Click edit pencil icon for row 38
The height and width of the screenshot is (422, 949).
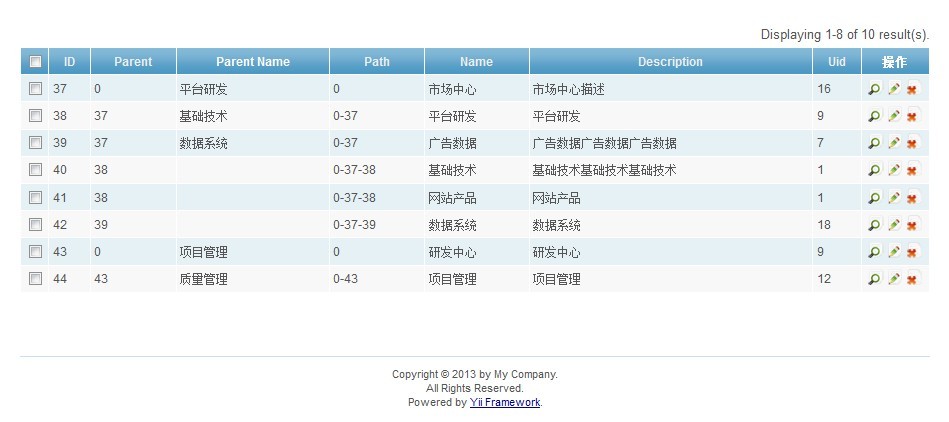pyautogui.click(x=893, y=116)
